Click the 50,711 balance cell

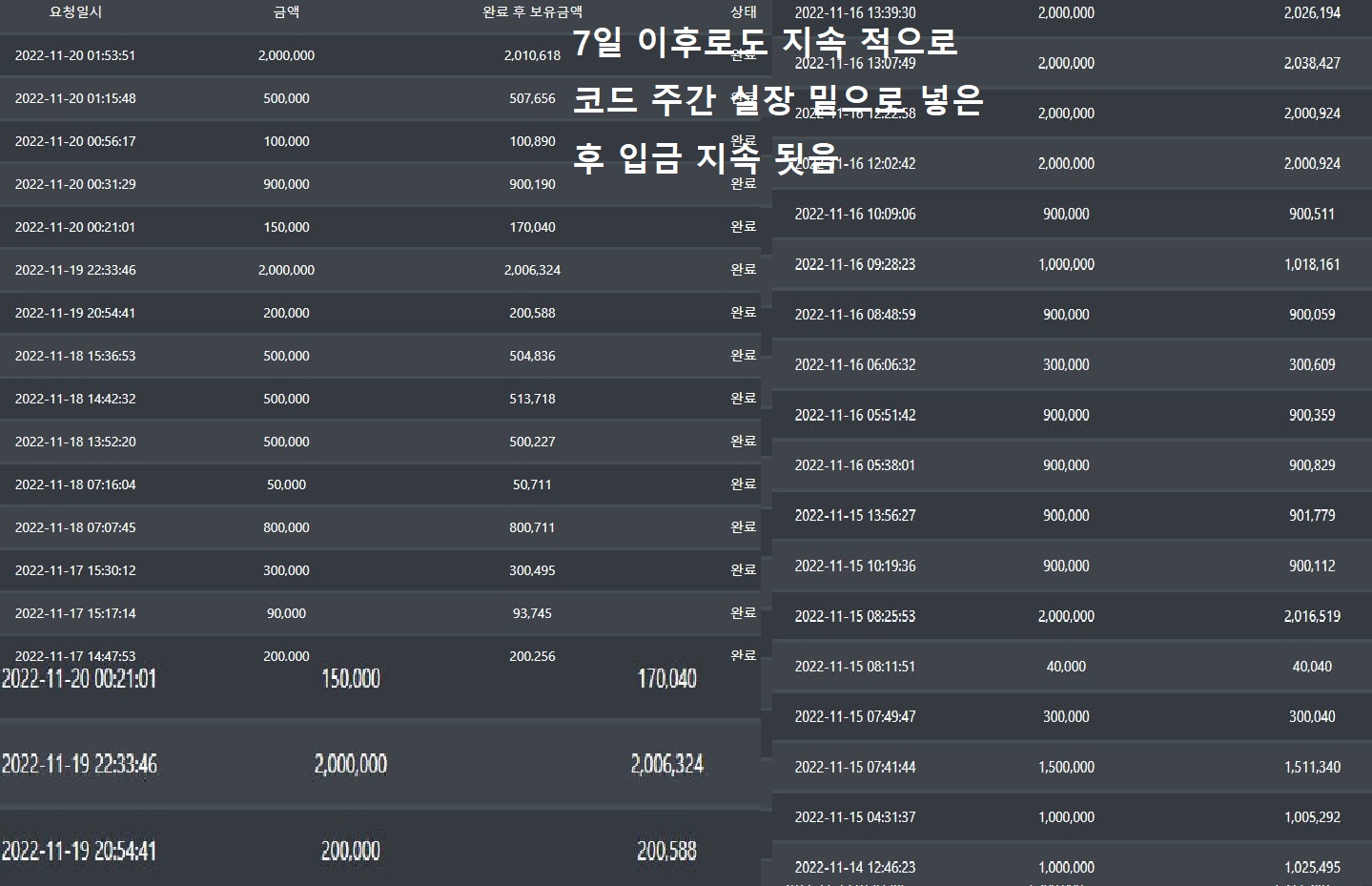point(532,484)
